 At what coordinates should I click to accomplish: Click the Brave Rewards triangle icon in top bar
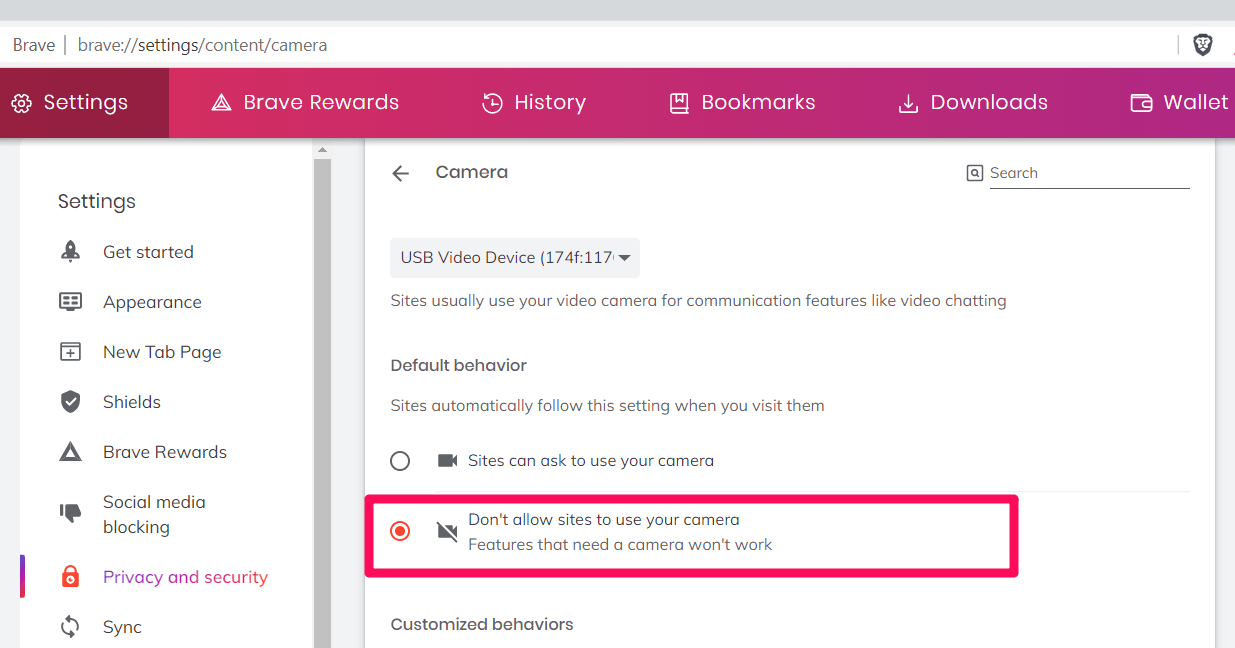(221, 103)
